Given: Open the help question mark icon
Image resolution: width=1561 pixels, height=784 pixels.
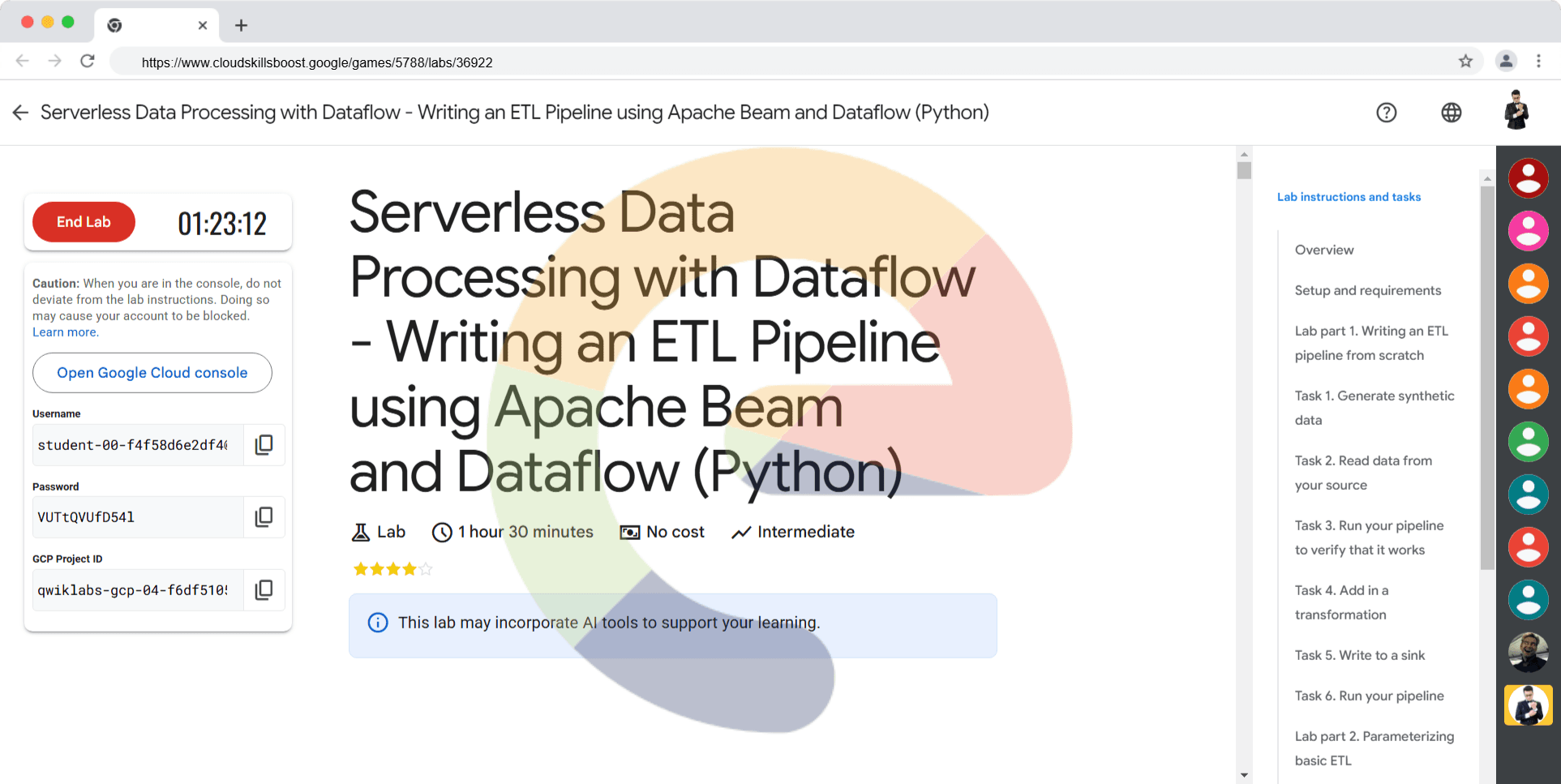Looking at the screenshot, I should (x=1387, y=113).
